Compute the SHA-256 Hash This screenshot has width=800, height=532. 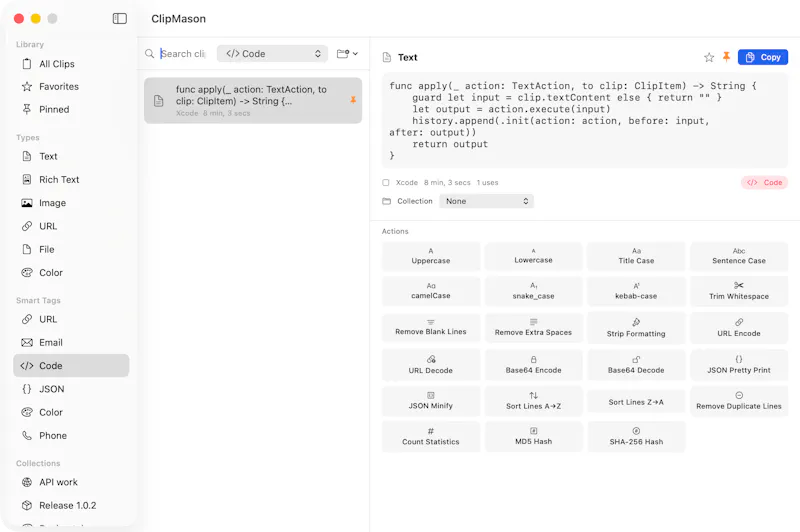(x=636, y=437)
